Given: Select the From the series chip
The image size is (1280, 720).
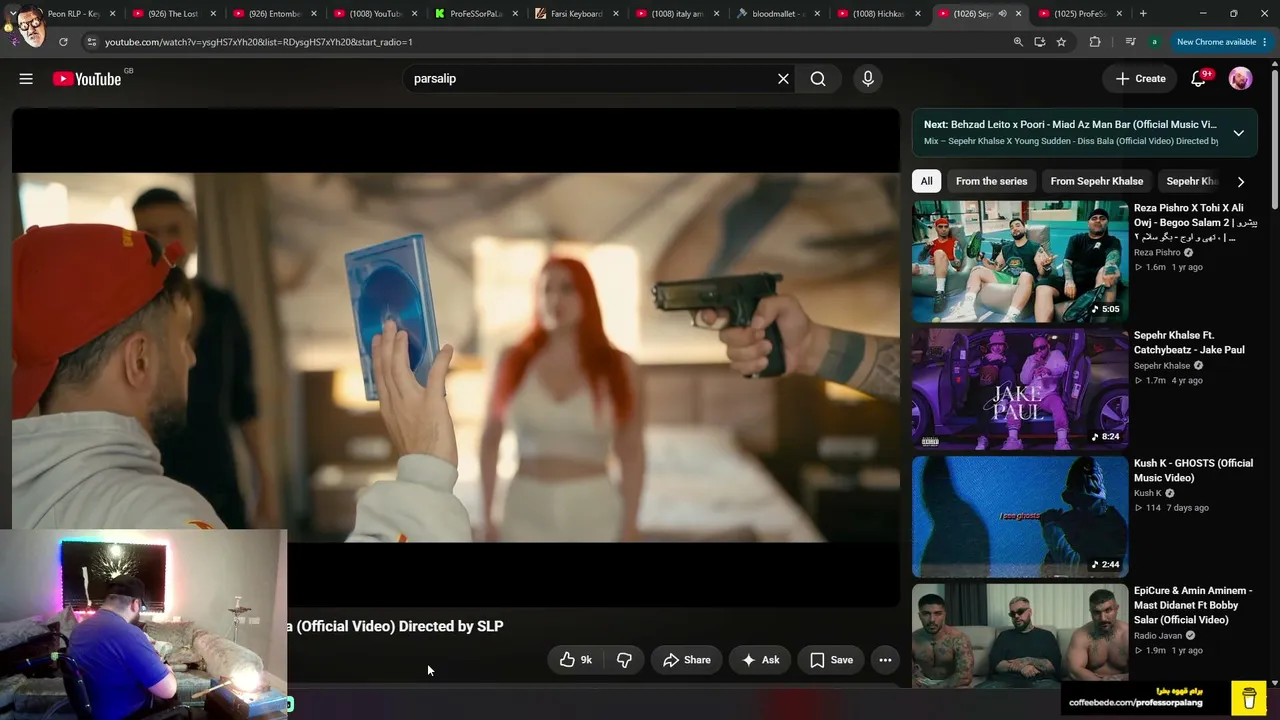Looking at the screenshot, I should [x=991, y=181].
